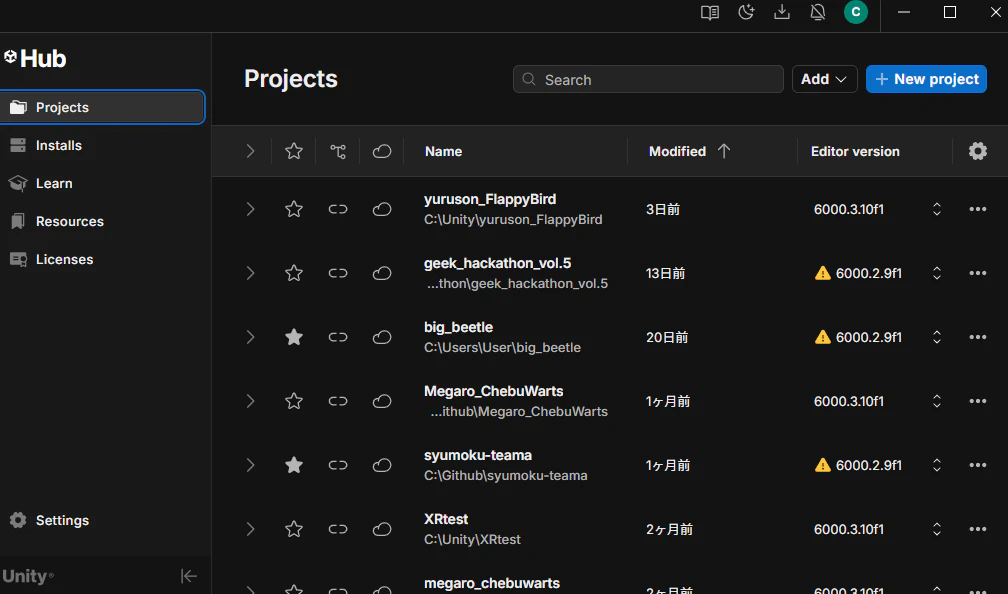Favorite the yuruson_FlappyBird project
1008x594 pixels.
click(x=294, y=209)
